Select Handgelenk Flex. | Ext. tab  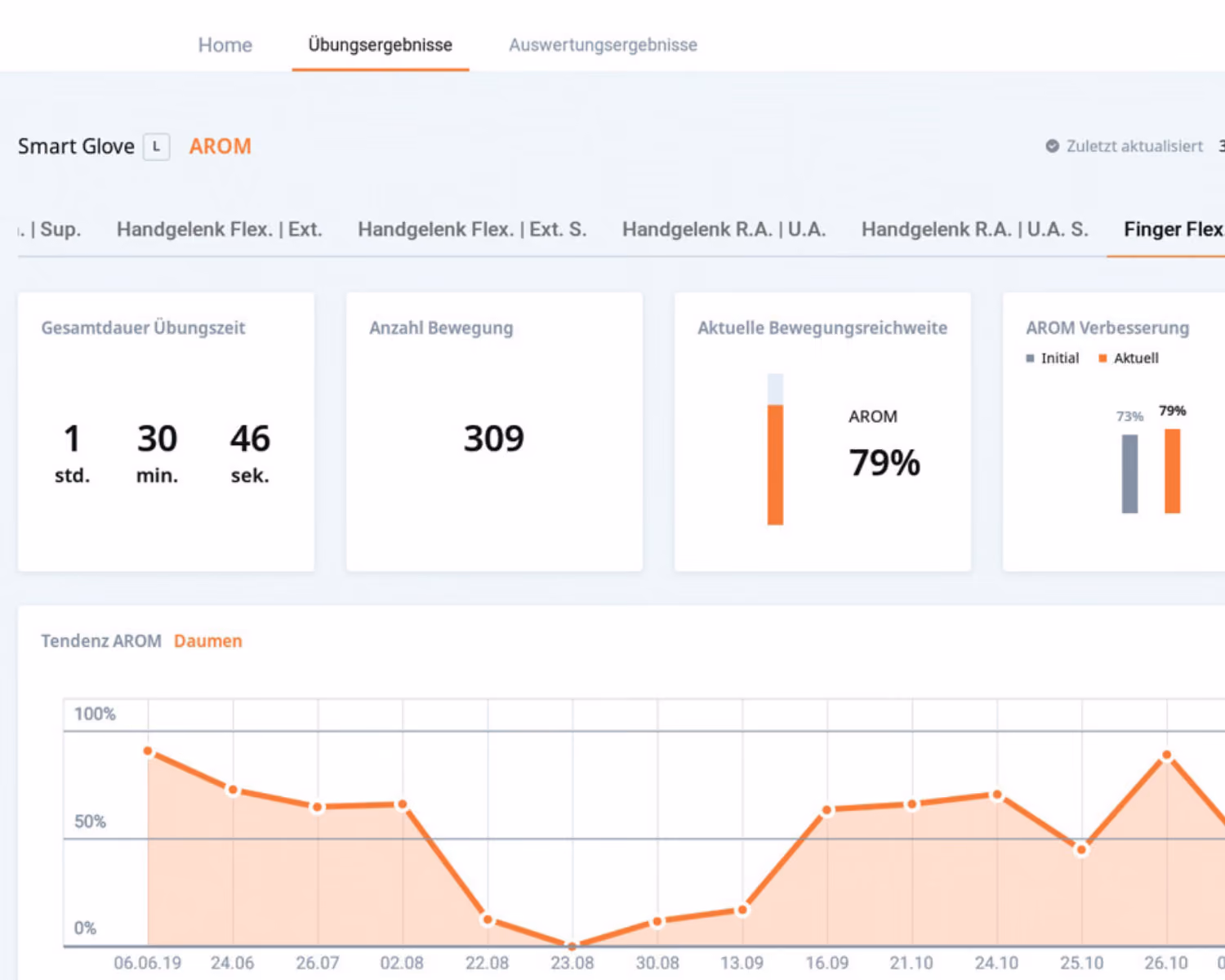pos(219,229)
